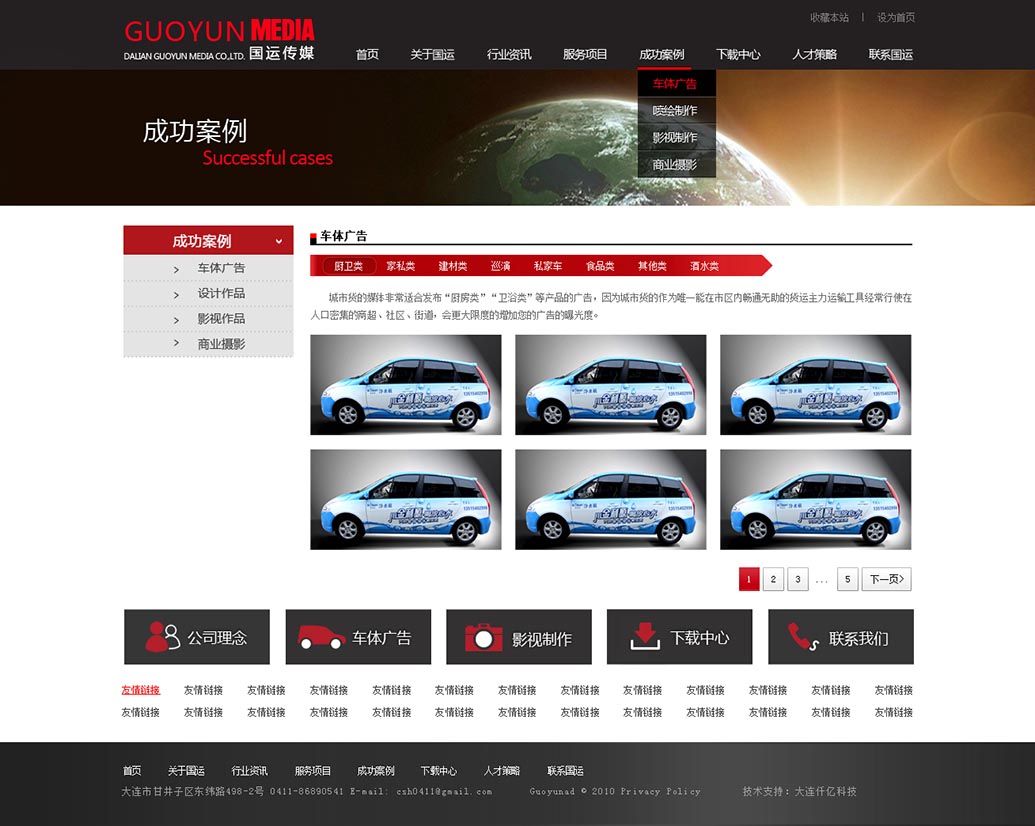Click the people icon beside 公司理念

[x=162, y=637]
